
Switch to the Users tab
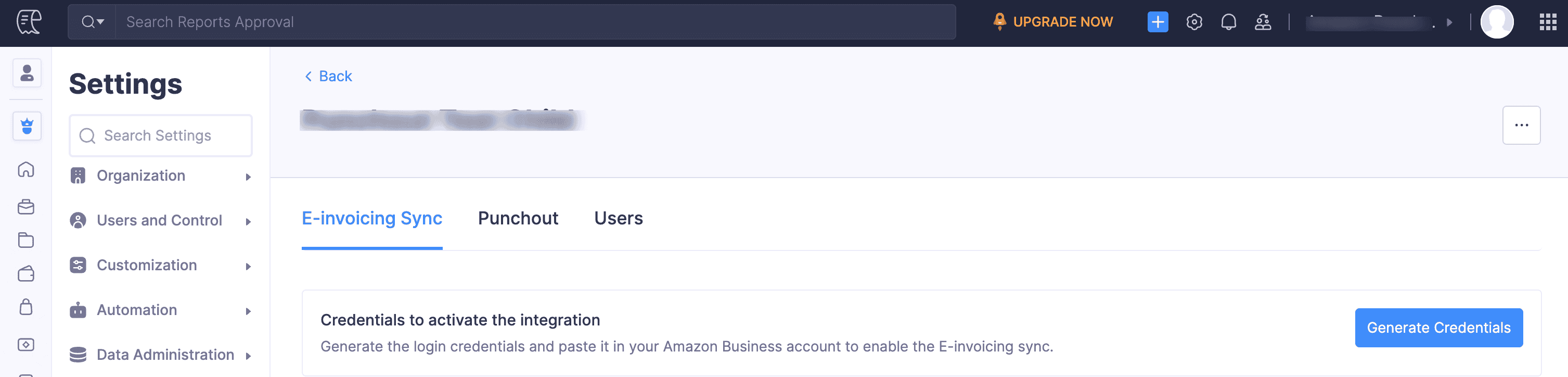[x=618, y=218]
